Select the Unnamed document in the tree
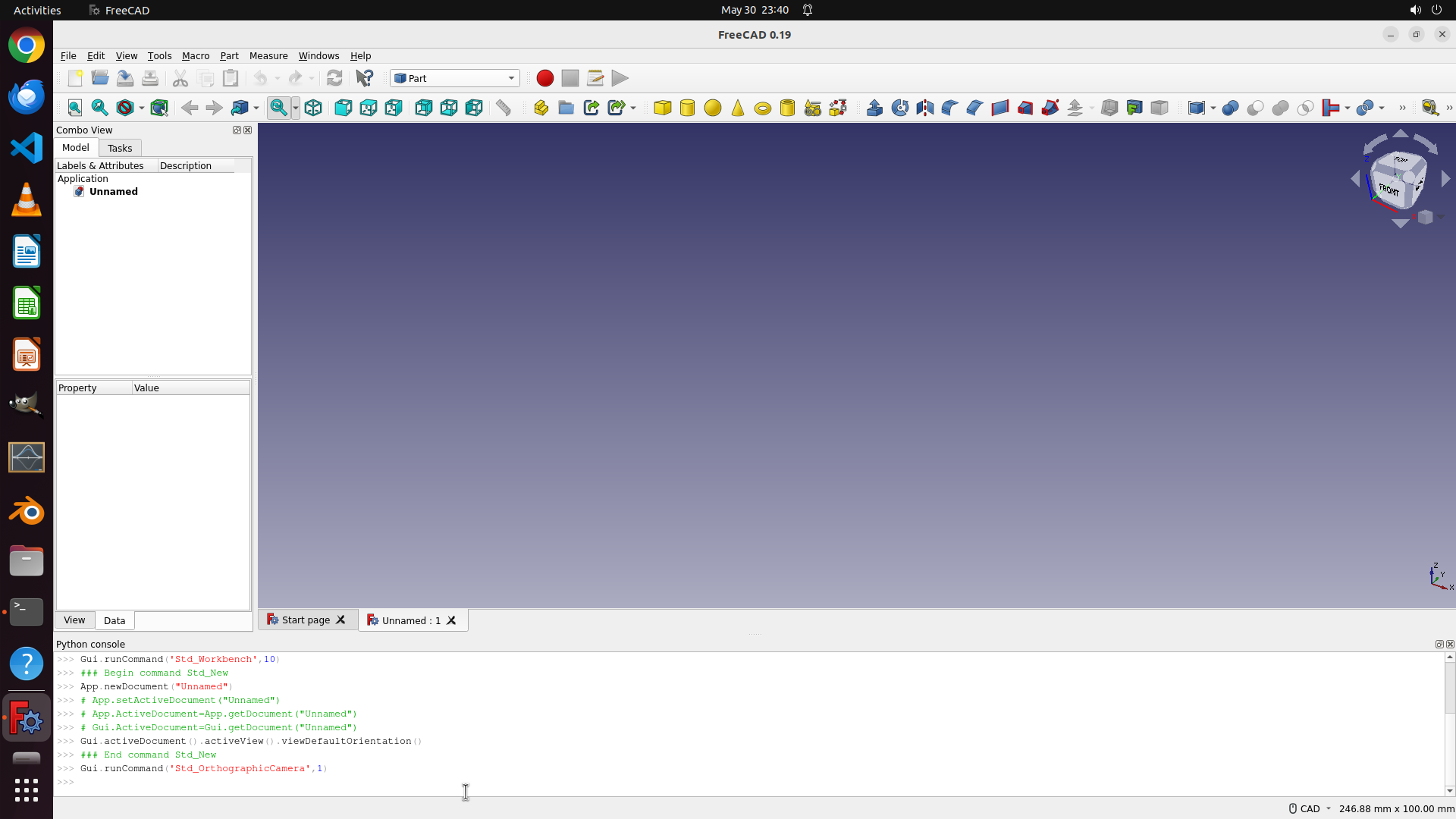The width and height of the screenshot is (1456, 819). (x=113, y=191)
